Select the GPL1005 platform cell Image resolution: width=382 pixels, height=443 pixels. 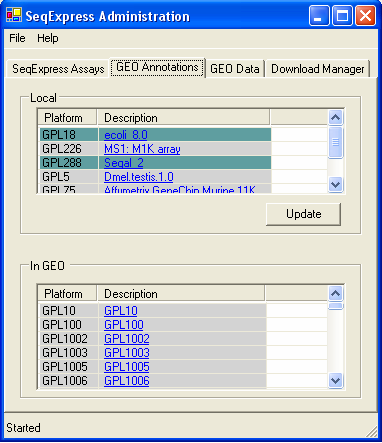click(x=69, y=367)
